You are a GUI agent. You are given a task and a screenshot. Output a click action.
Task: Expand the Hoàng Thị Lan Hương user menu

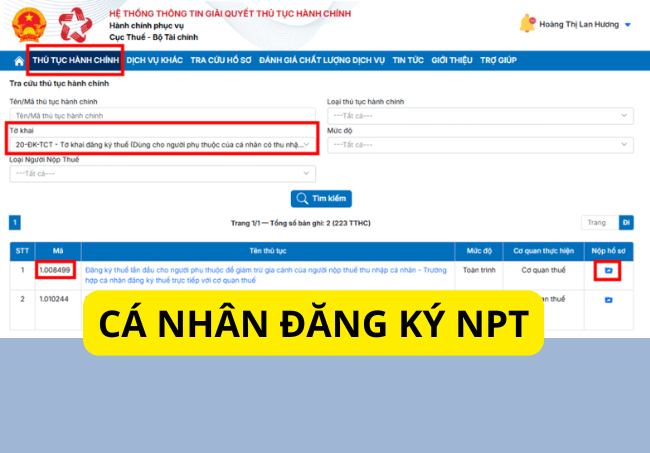[x=585, y=24]
